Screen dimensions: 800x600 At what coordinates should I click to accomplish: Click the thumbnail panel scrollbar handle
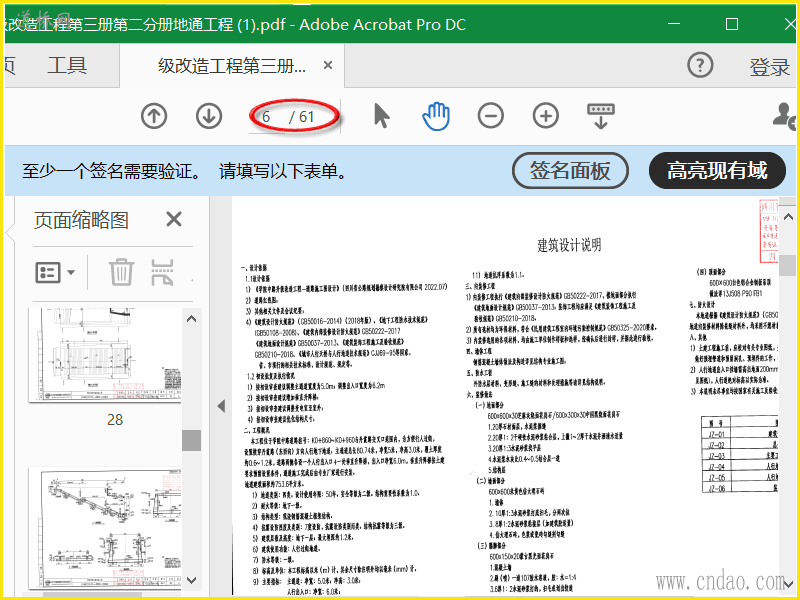coord(192,440)
